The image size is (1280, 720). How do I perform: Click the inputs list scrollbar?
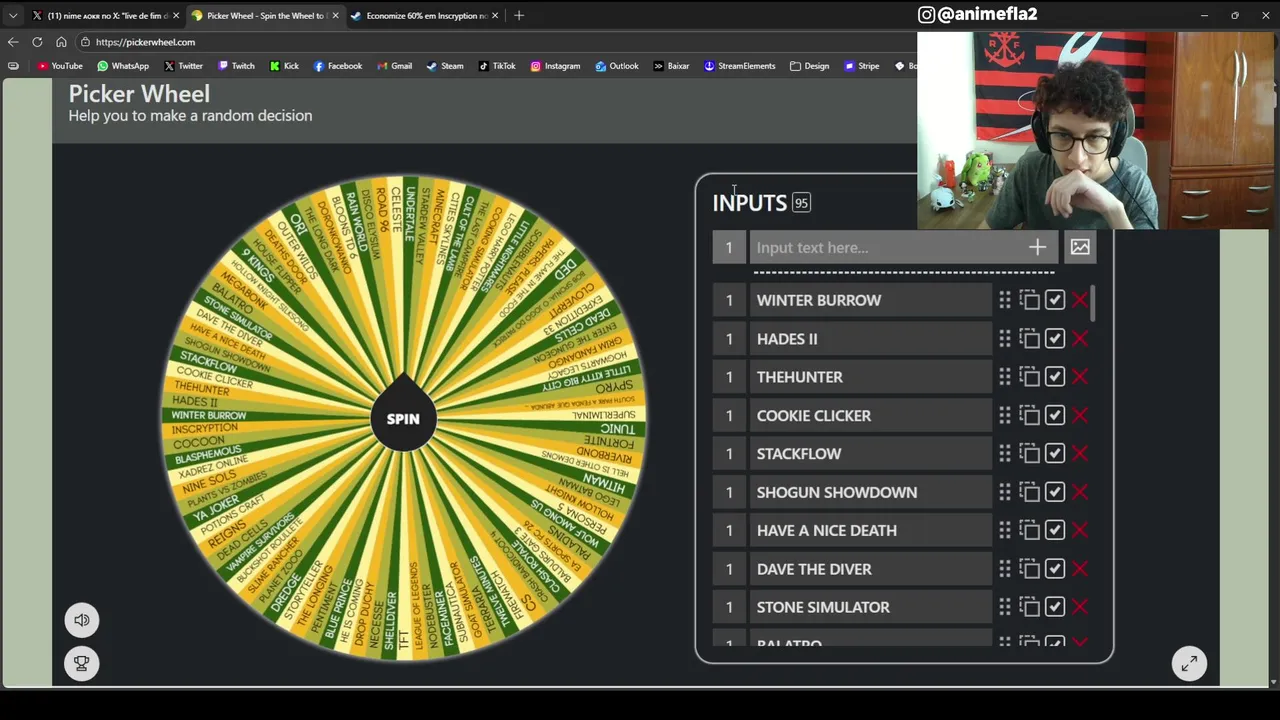1094,303
